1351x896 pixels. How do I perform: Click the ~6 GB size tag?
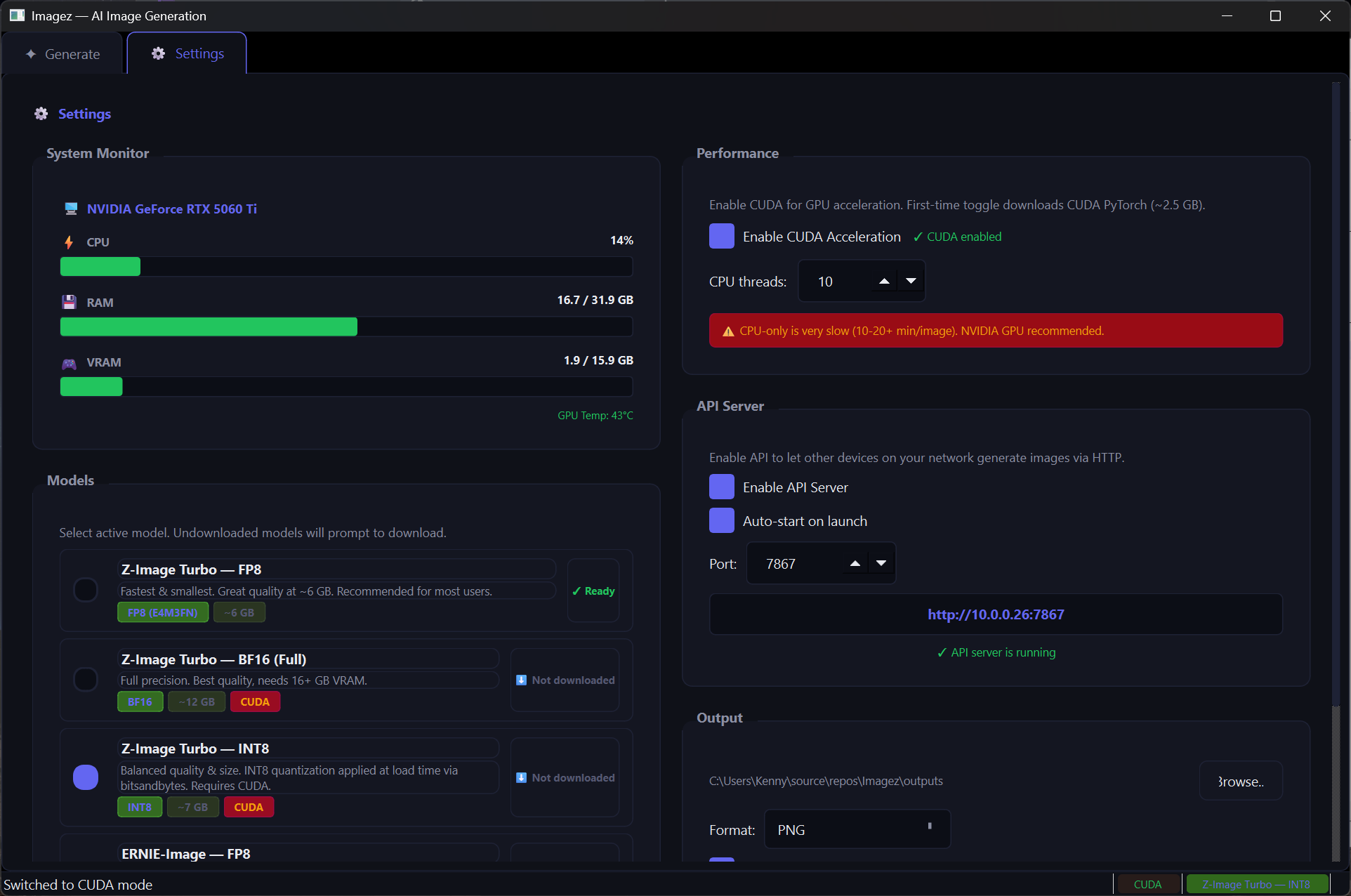(239, 612)
